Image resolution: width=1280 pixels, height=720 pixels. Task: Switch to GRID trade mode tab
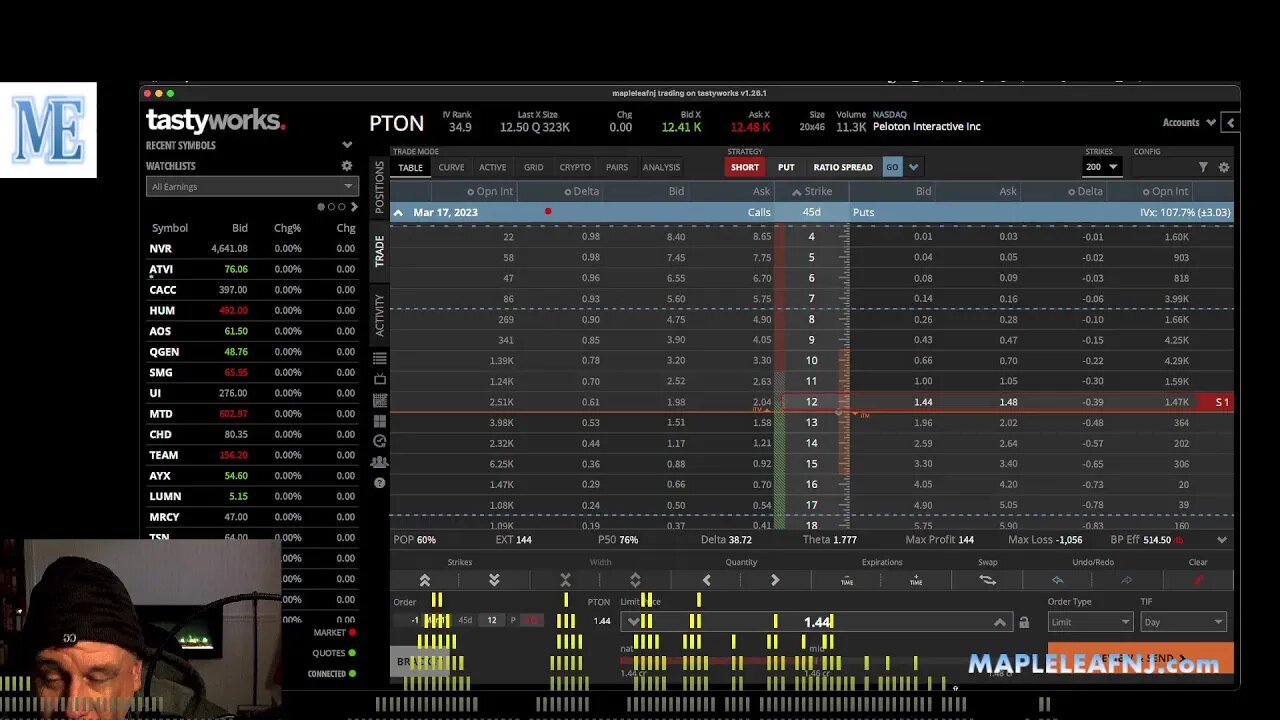pos(534,167)
